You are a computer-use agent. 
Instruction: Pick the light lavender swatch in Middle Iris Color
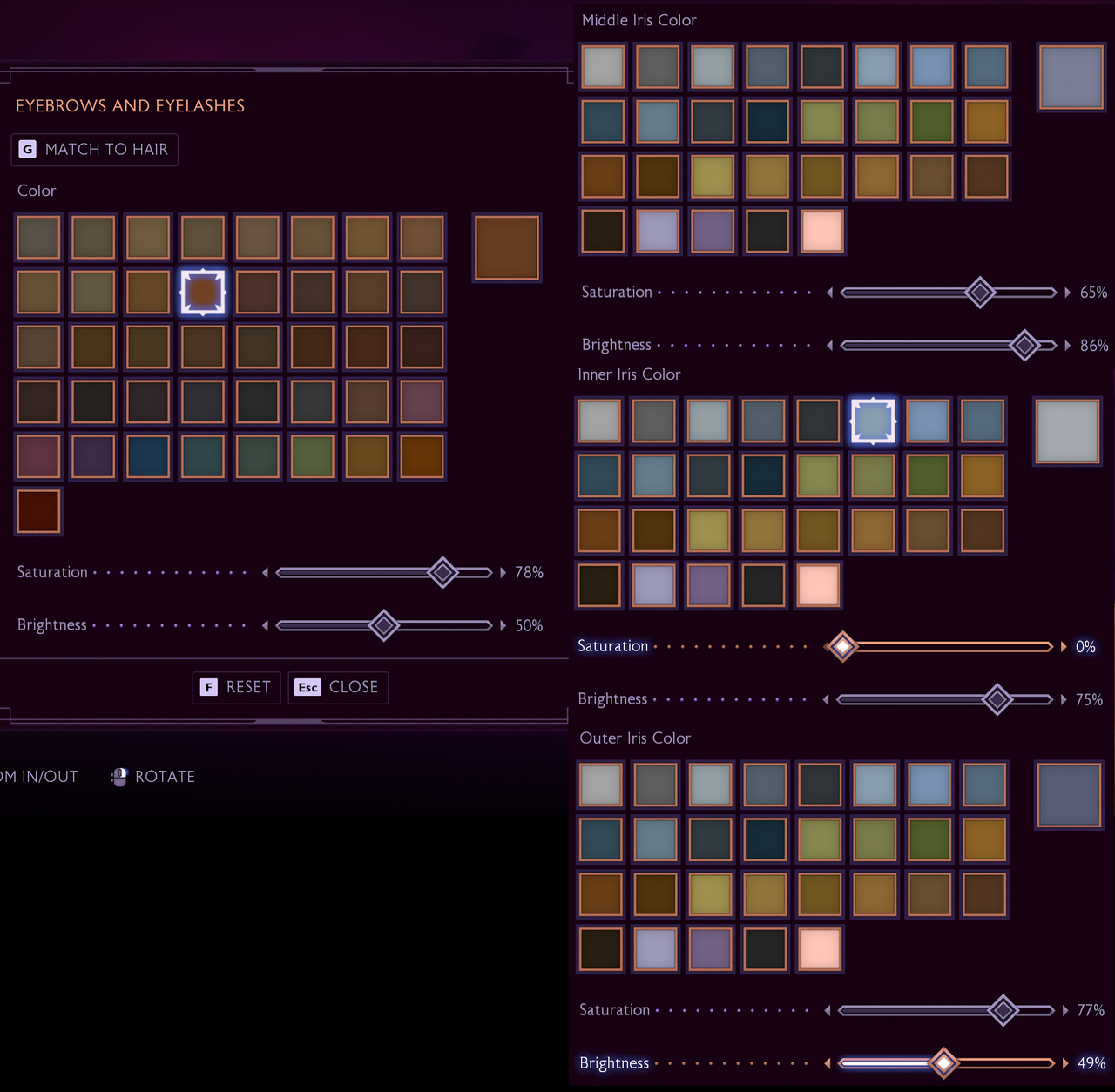point(658,231)
